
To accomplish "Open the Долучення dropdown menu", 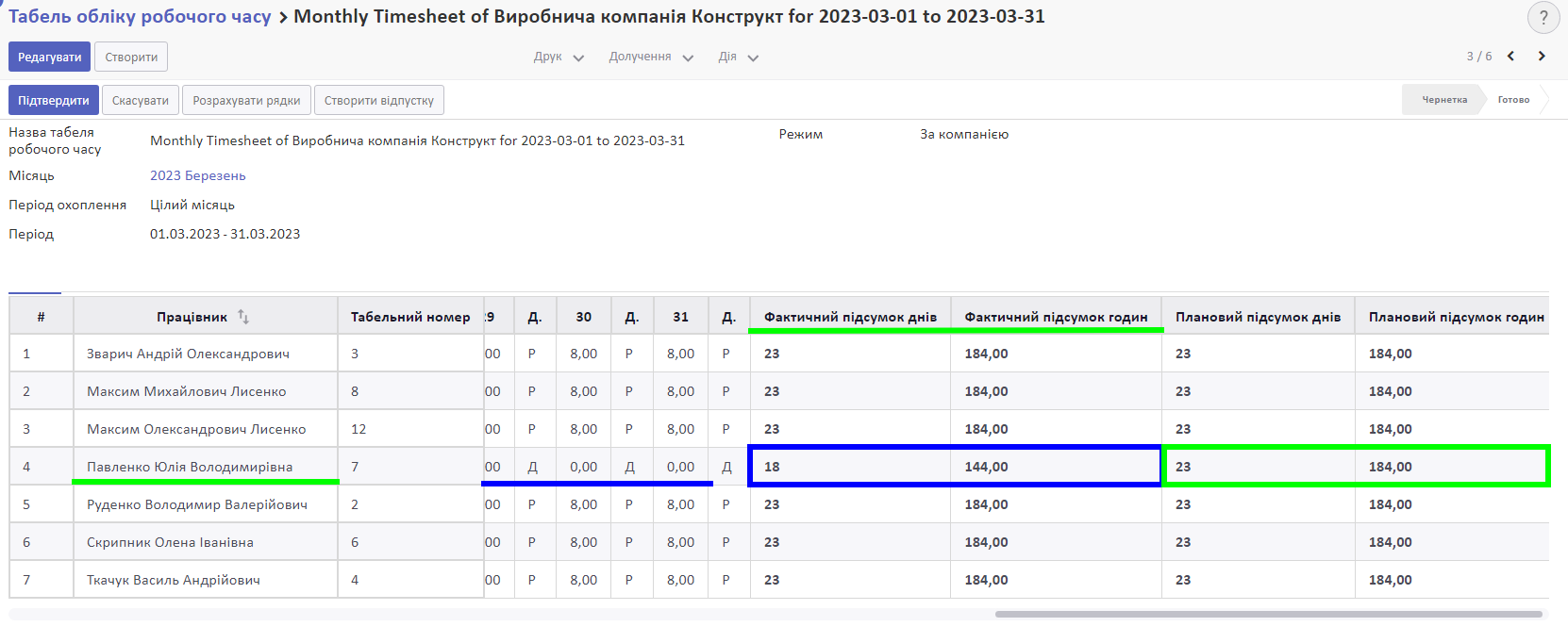I will coord(651,57).
